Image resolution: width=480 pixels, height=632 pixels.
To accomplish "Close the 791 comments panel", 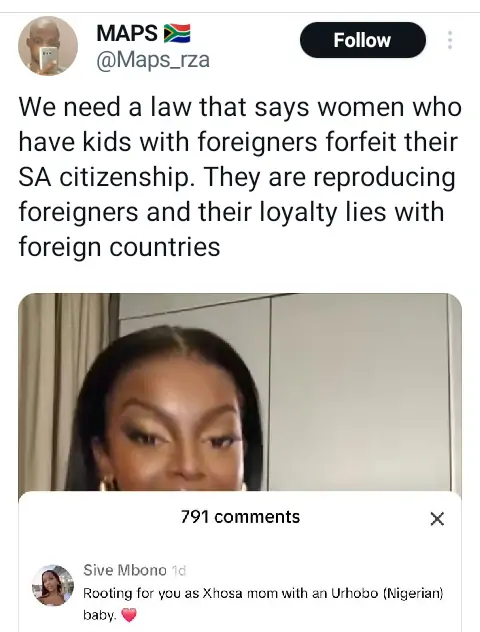I will [437, 519].
